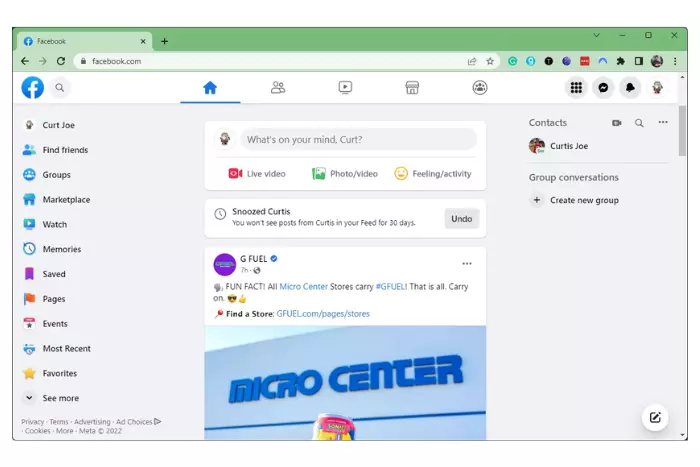This screenshot has height=467, width=700.
Task: Open Cookies footer link
Action: (38, 431)
